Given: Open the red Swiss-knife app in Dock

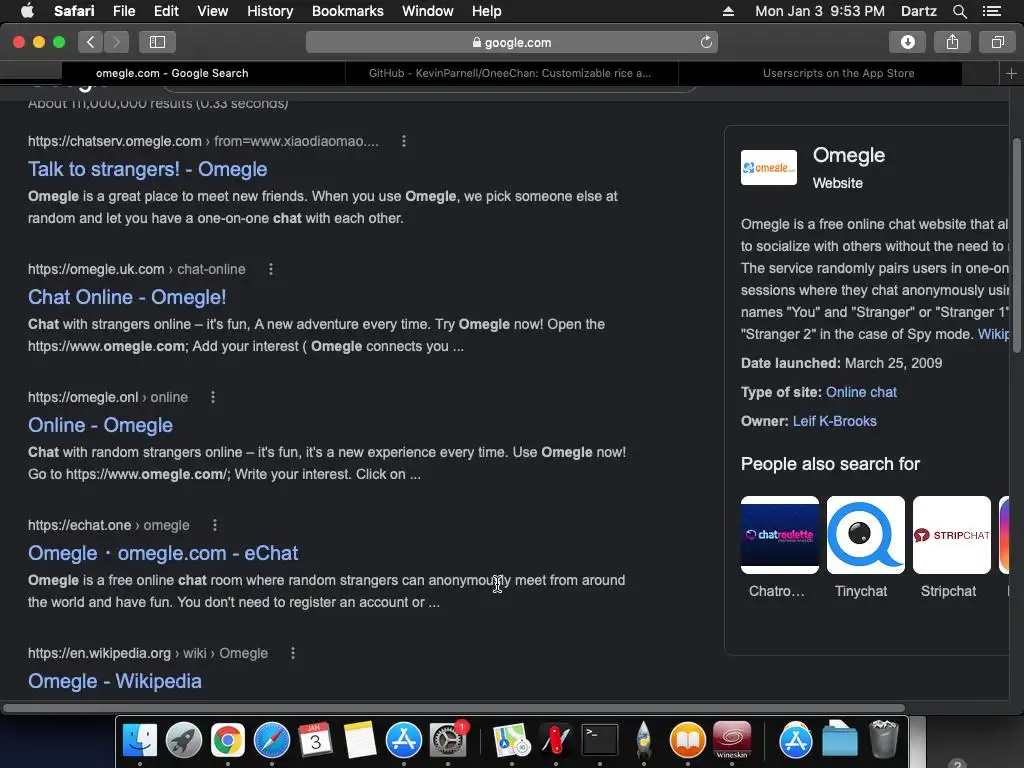Looking at the screenshot, I should [x=556, y=740].
